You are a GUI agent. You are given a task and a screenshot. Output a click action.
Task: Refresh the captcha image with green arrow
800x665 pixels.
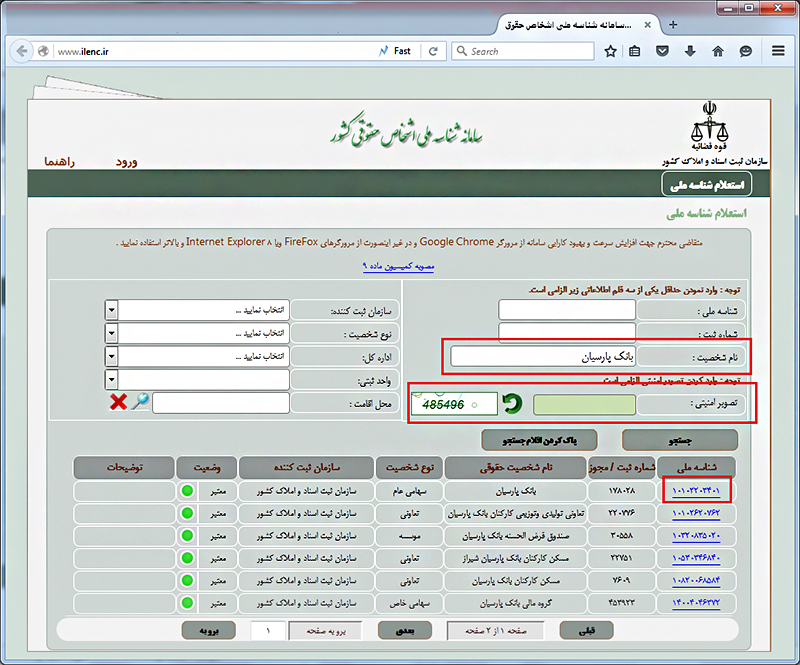(512, 404)
